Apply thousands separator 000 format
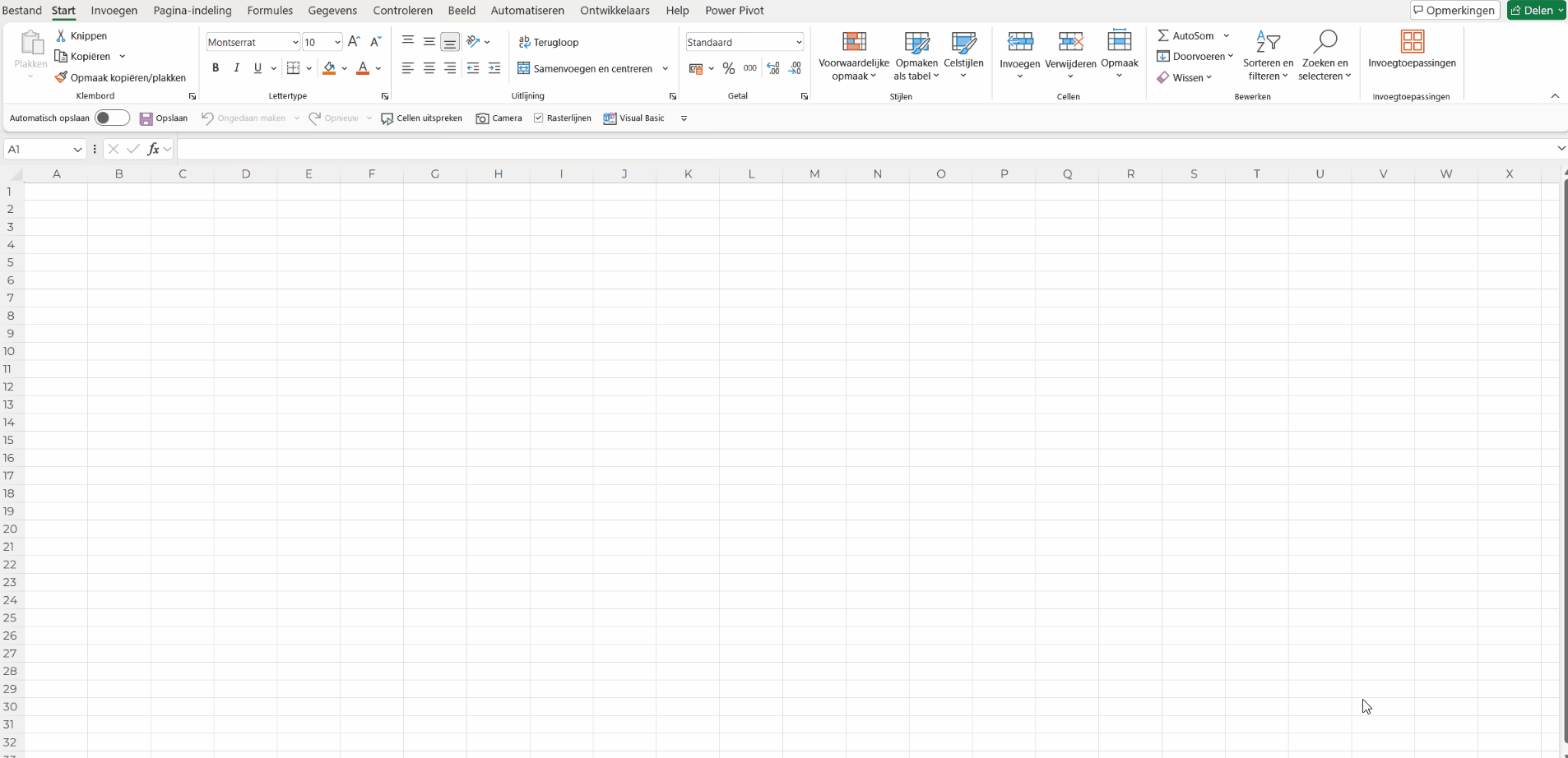The height and width of the screenshot is (758, 1568). (750, 68)
